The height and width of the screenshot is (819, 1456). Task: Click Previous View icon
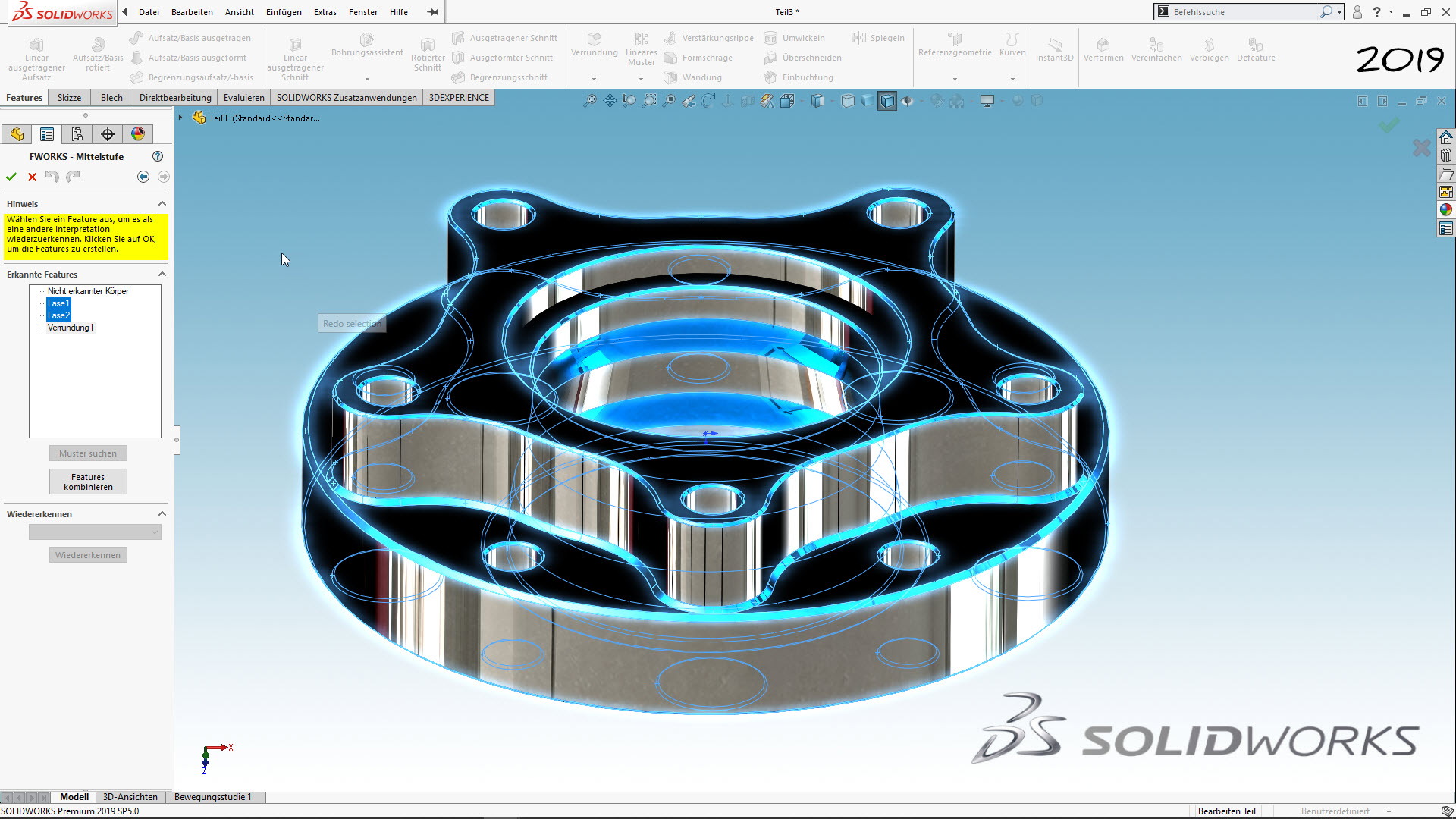689,101
